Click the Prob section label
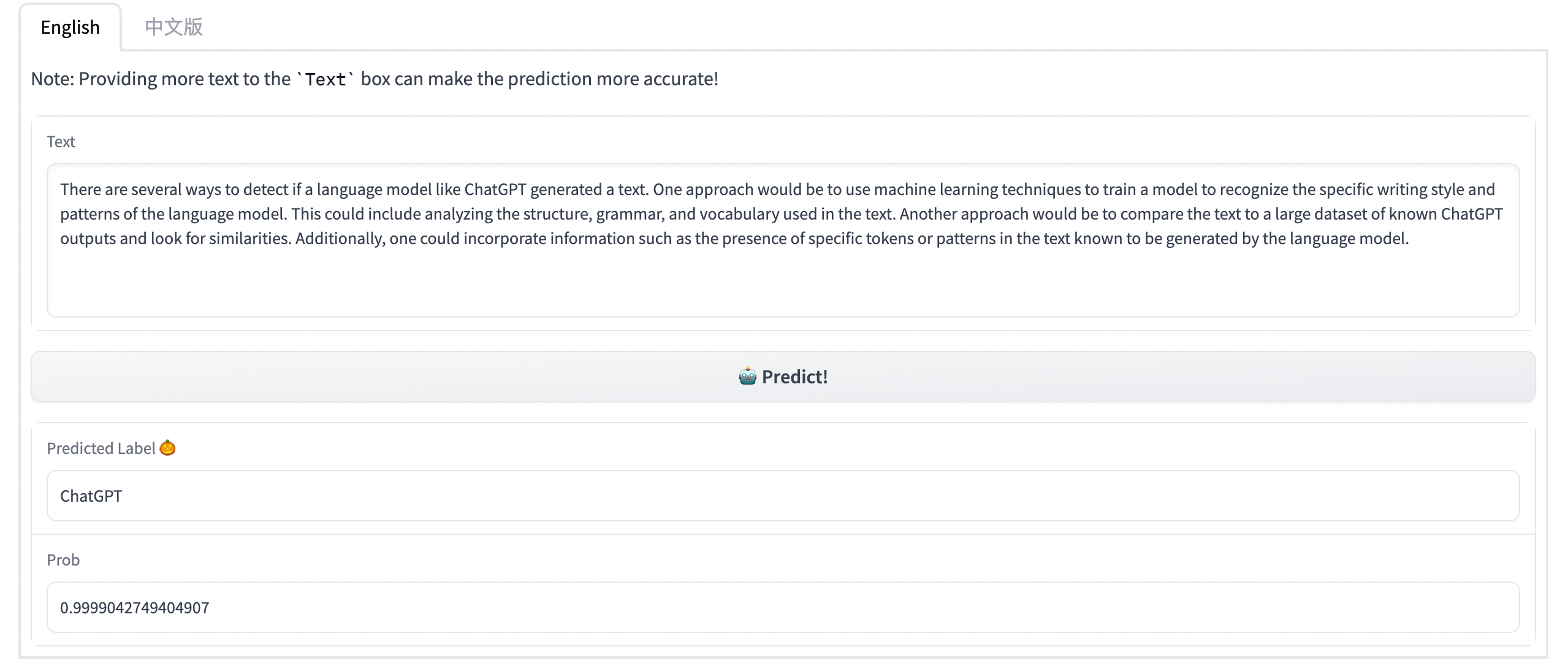 (63, 559)
